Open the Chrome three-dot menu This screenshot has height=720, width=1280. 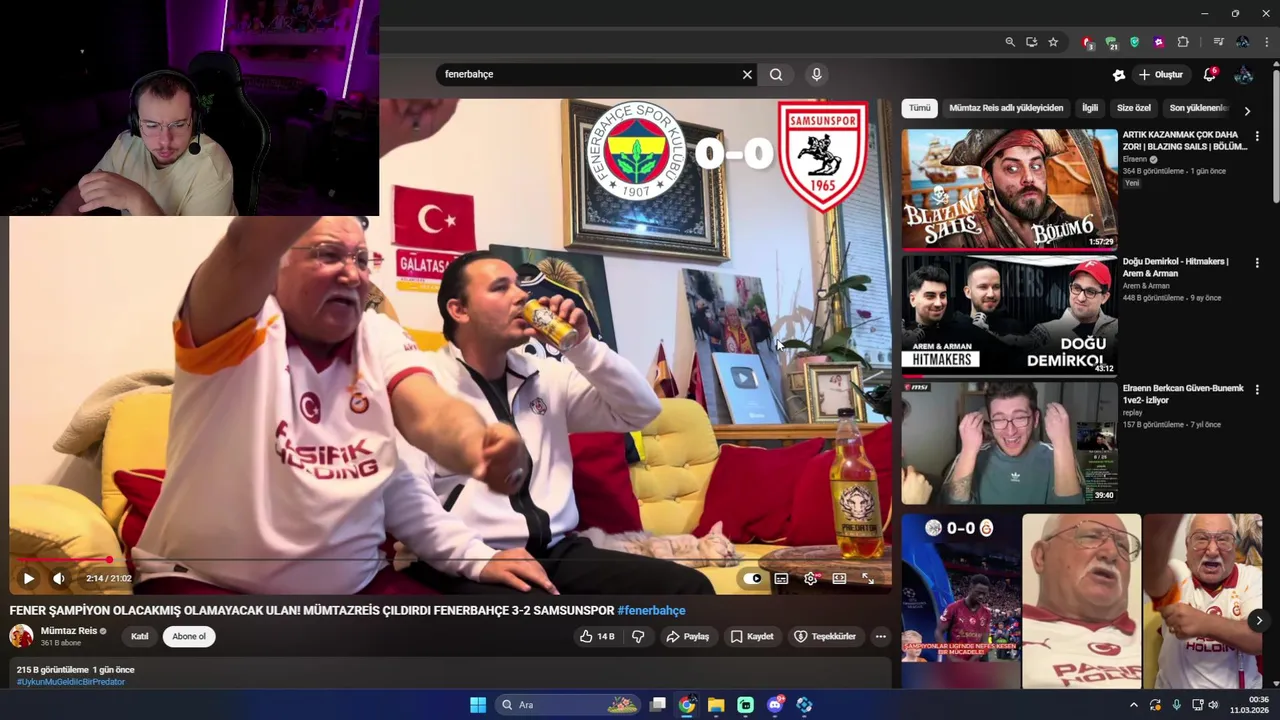tap(1267, 42)
